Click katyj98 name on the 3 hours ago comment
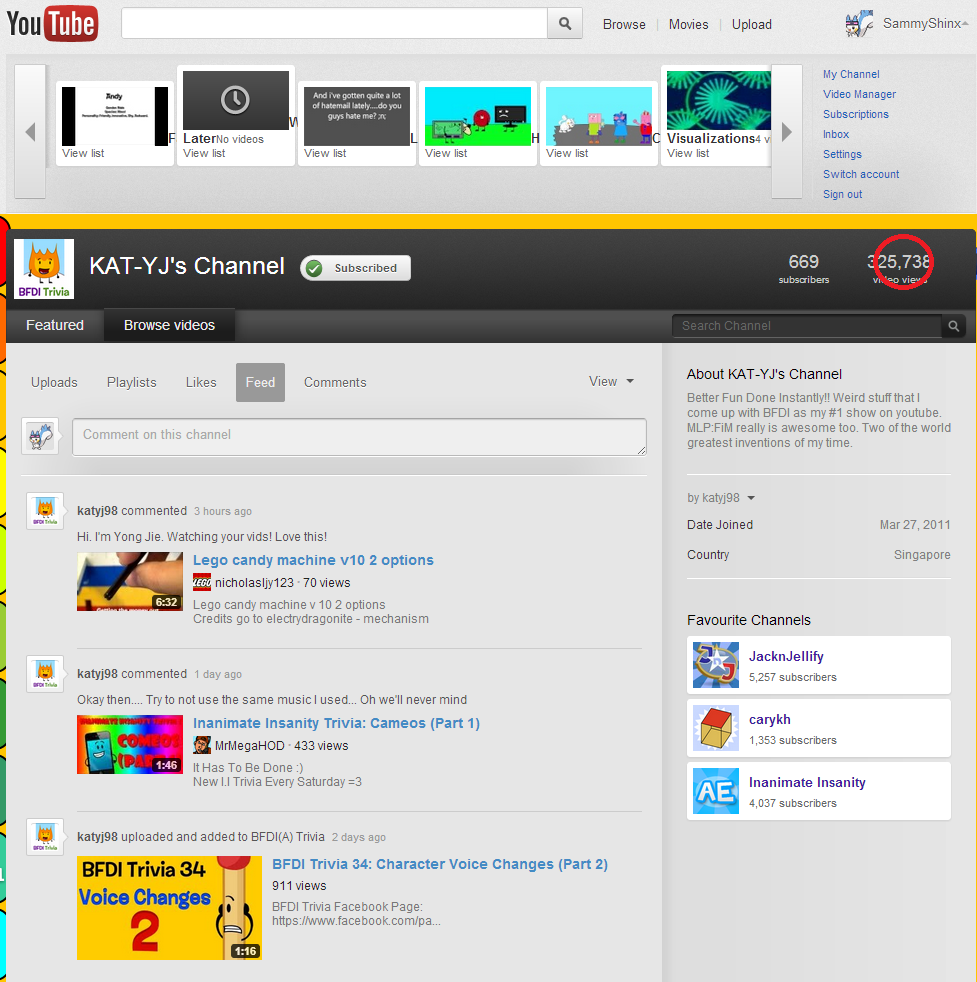This screenshot has height=982, width=977. [x=97, y=510]
